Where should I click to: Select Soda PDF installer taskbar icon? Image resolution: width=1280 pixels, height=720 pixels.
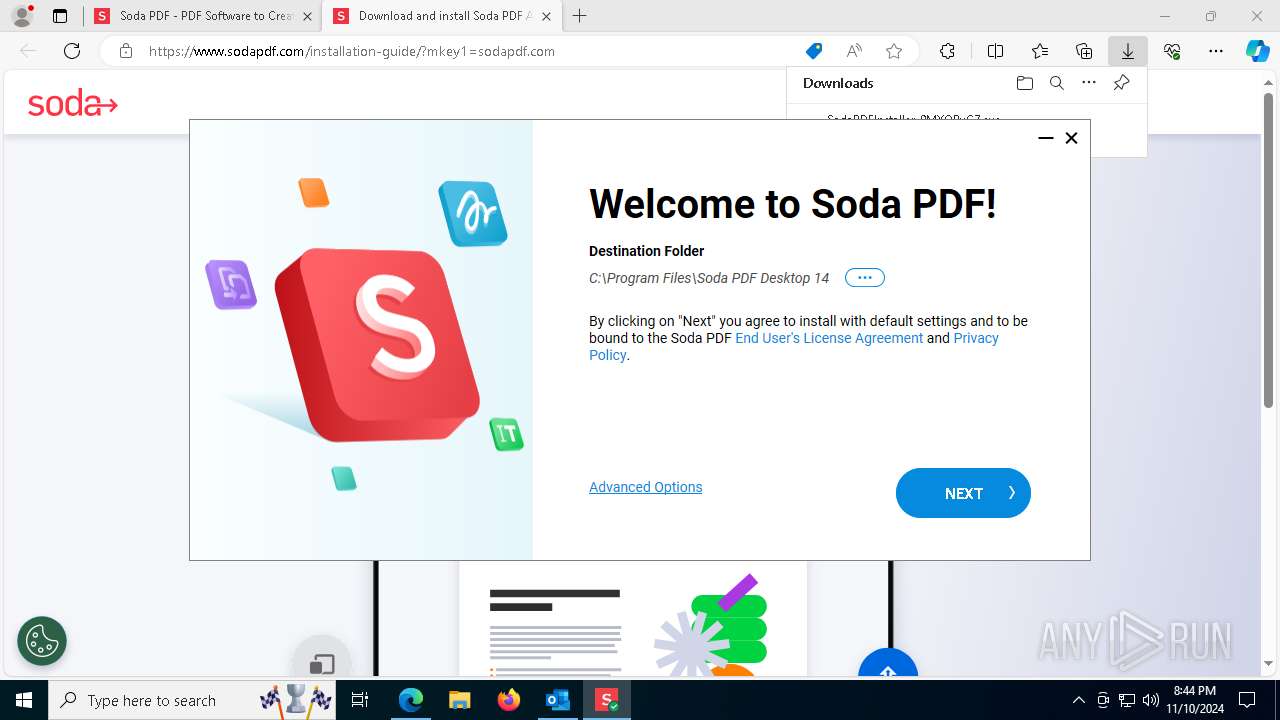pyautogui.click(x=607, y=700)
